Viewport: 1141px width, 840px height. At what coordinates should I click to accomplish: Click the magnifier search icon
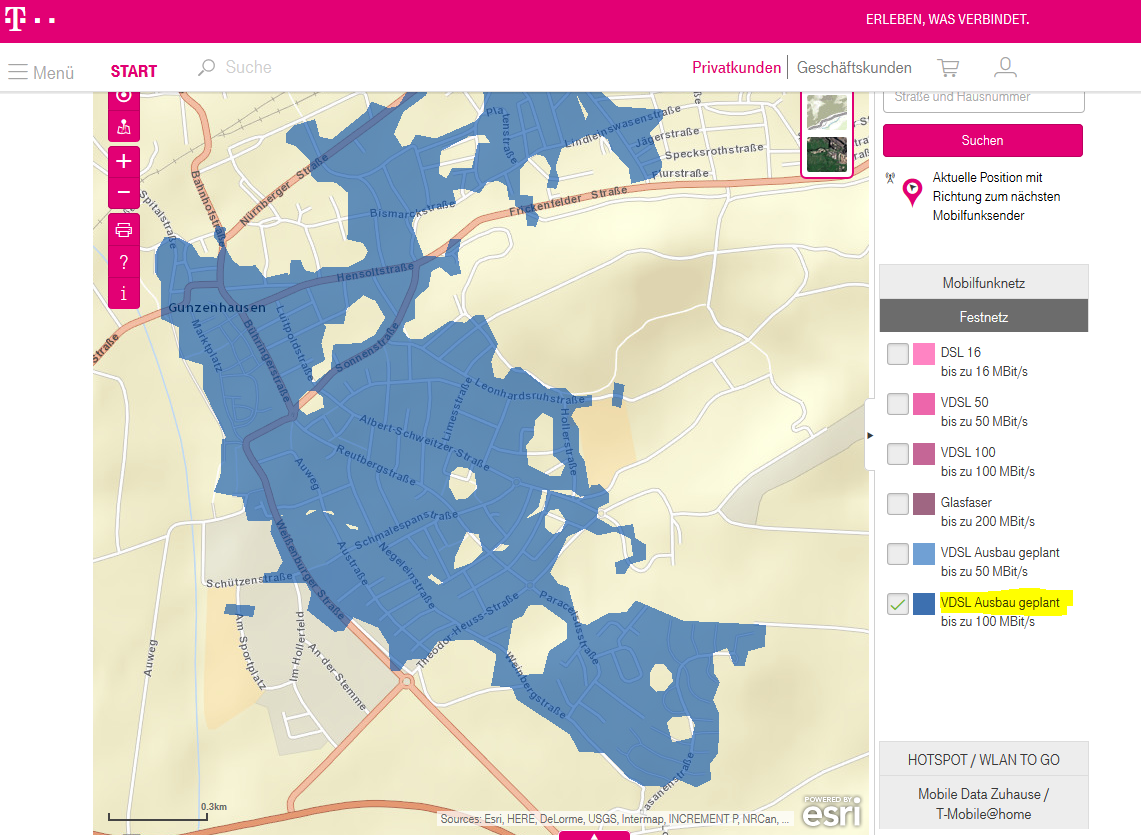(207, 68)
